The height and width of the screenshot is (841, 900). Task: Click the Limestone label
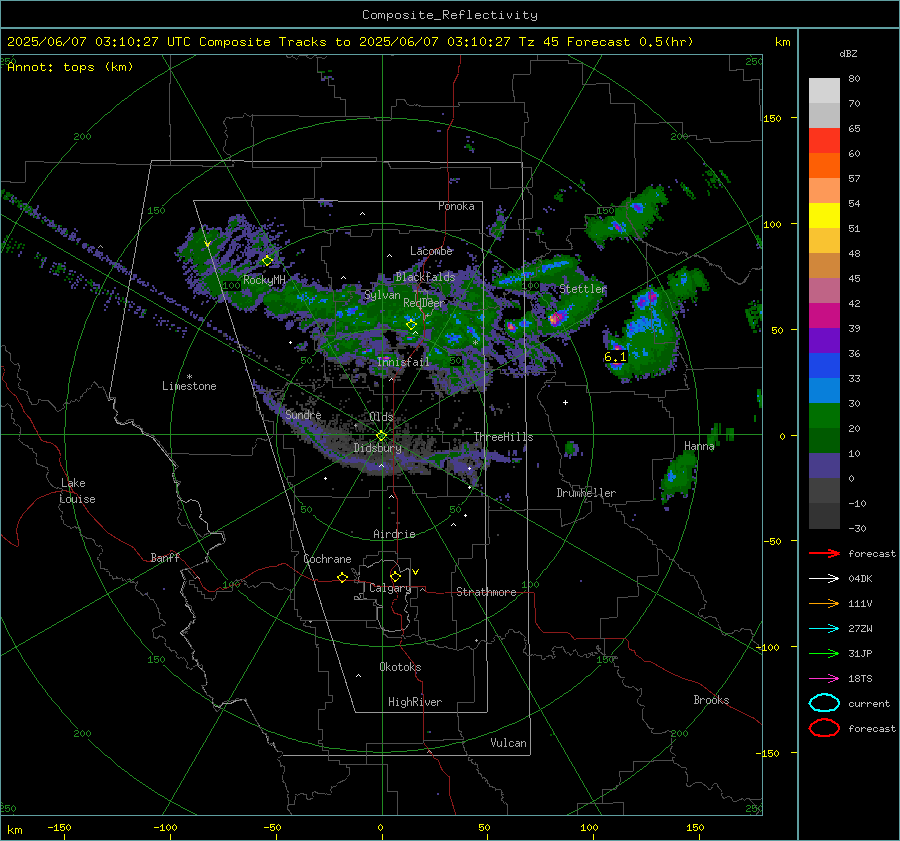189,386
